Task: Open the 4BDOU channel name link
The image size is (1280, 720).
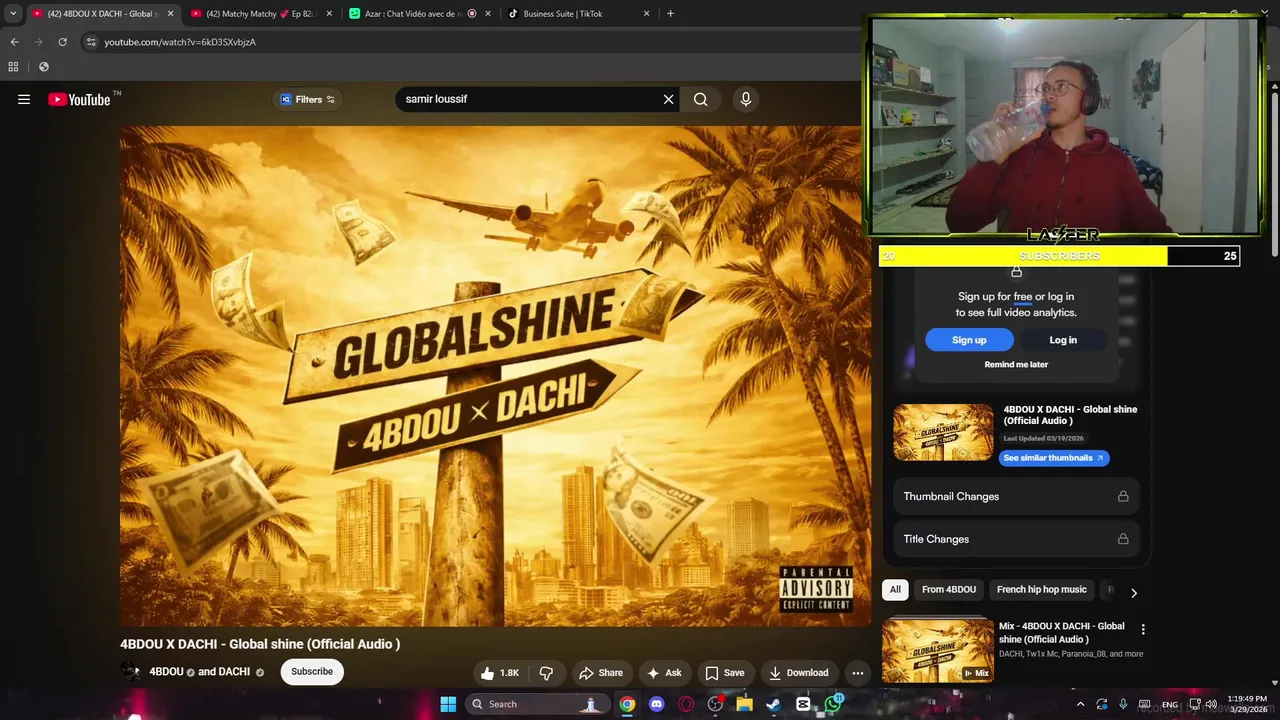Action: [x=167, y=672]
